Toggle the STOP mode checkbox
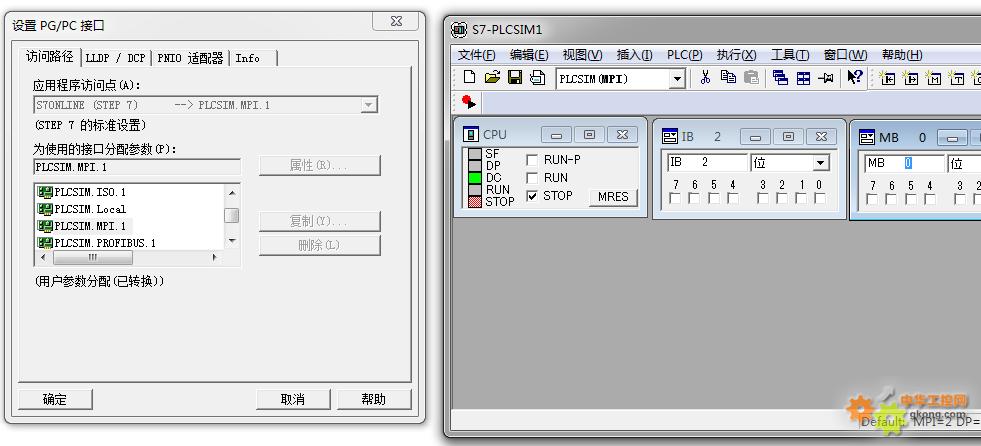The height and width of the screenshot is (446, 981). pyautogui.click(x=532, y=196)
